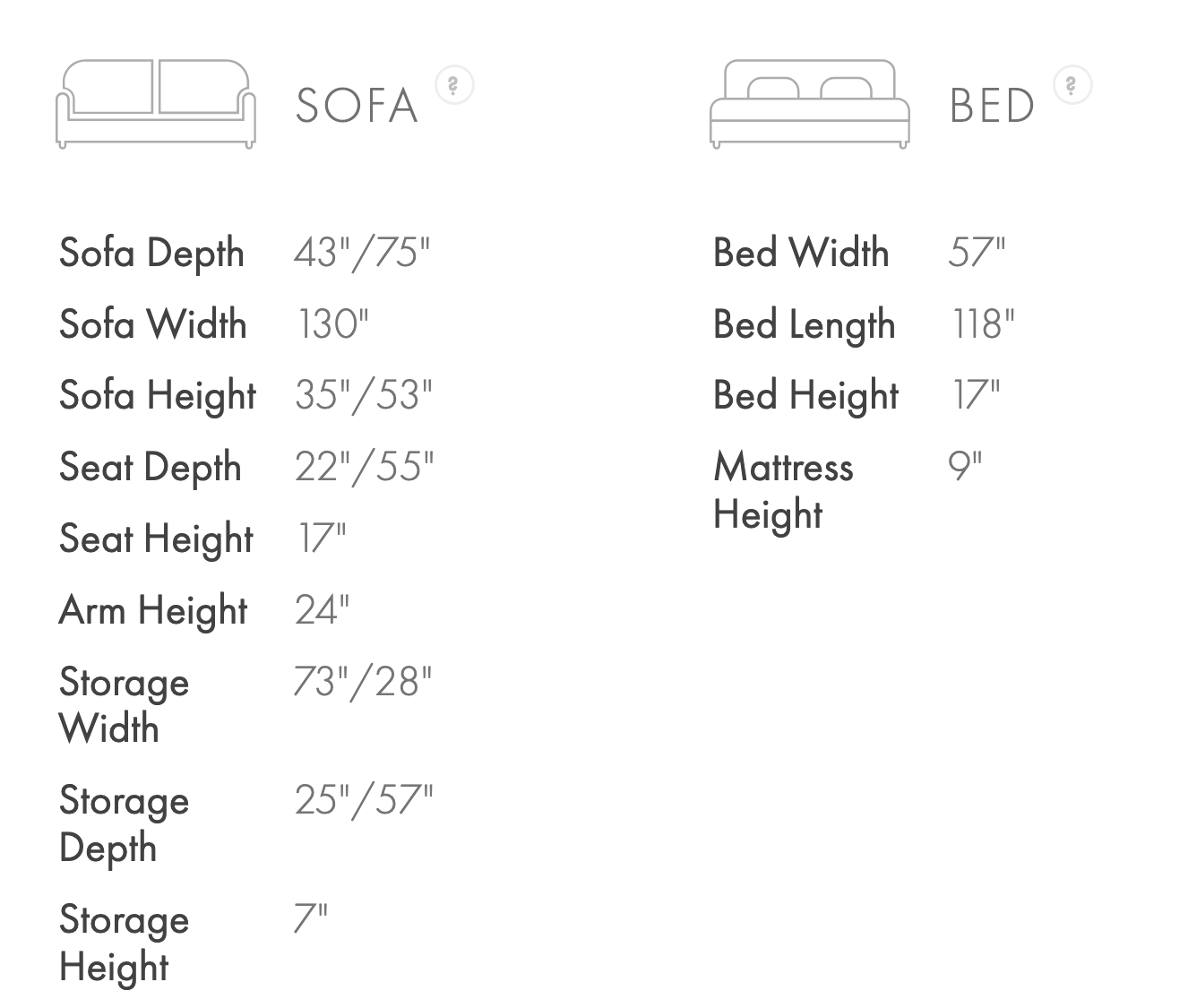Select the Seat Height label
1188x1008 pixels.
click(156, 538)
